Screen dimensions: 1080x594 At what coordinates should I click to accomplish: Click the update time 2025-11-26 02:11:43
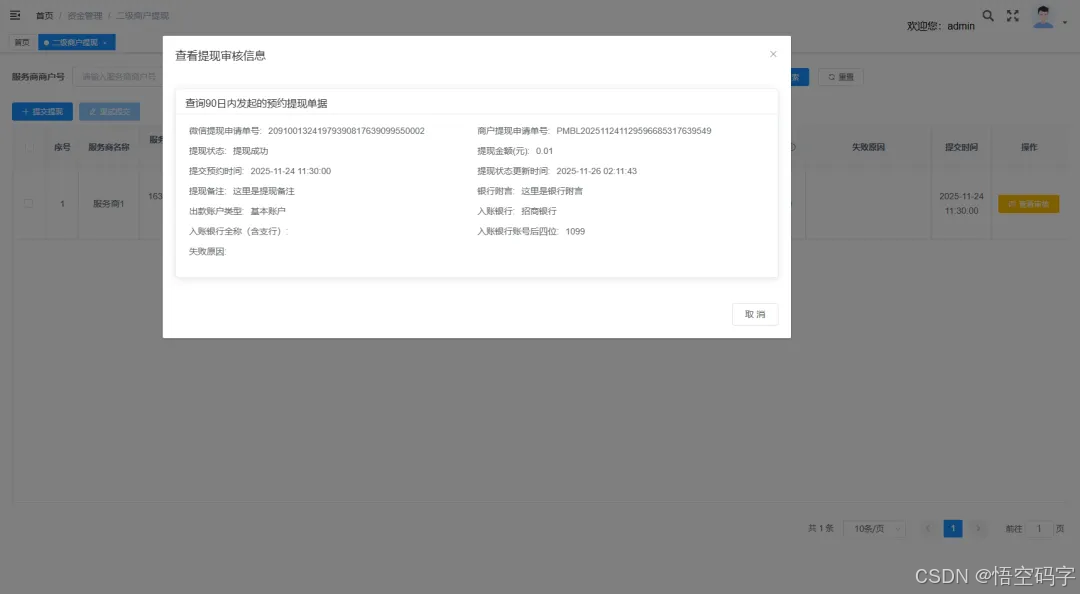596,171
